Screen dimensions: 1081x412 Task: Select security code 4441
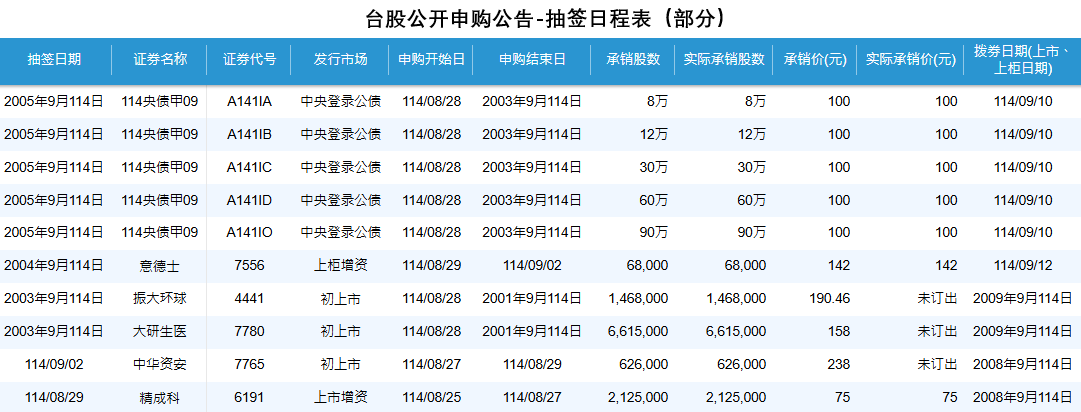point(250,299)
